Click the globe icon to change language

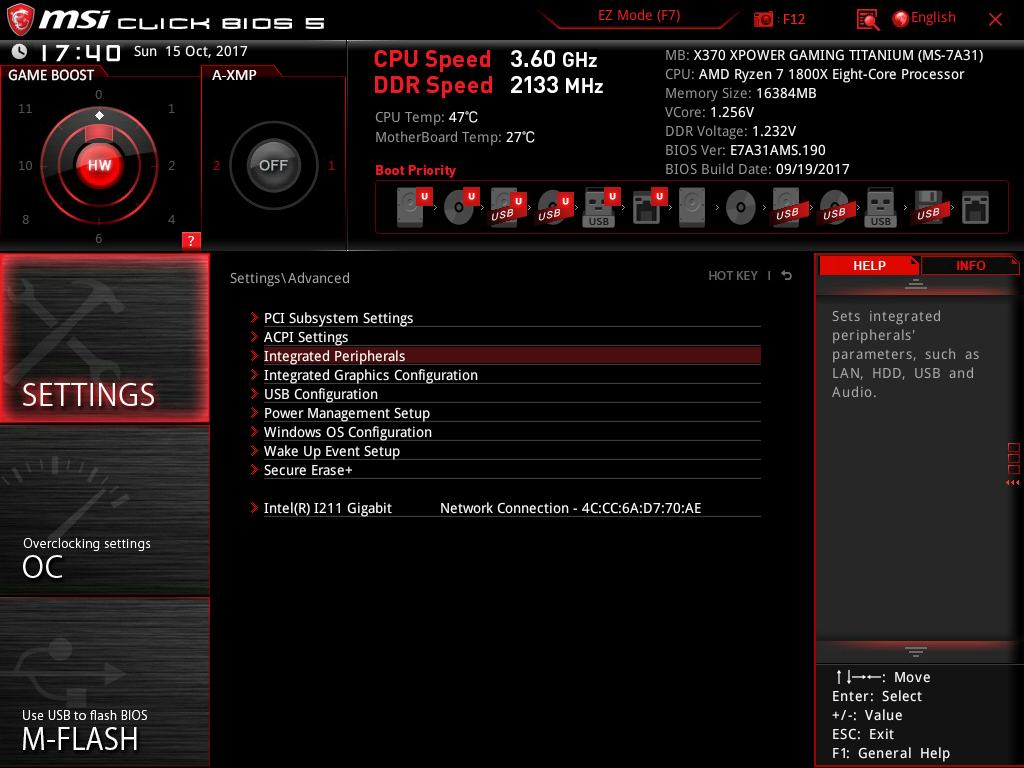tap(901, 19)
